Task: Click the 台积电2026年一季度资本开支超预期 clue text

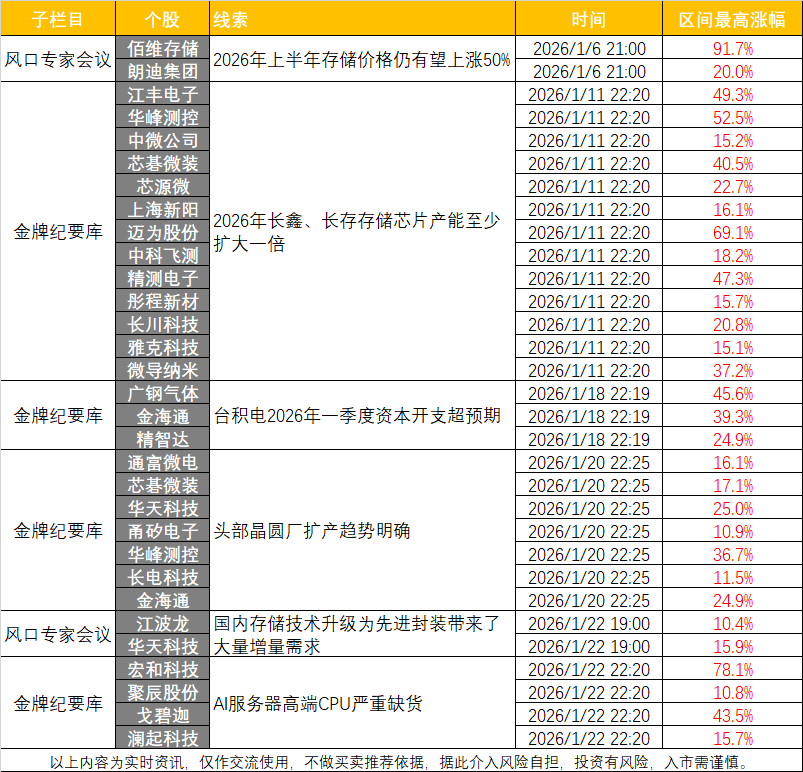Action: [x=358, y=416]
